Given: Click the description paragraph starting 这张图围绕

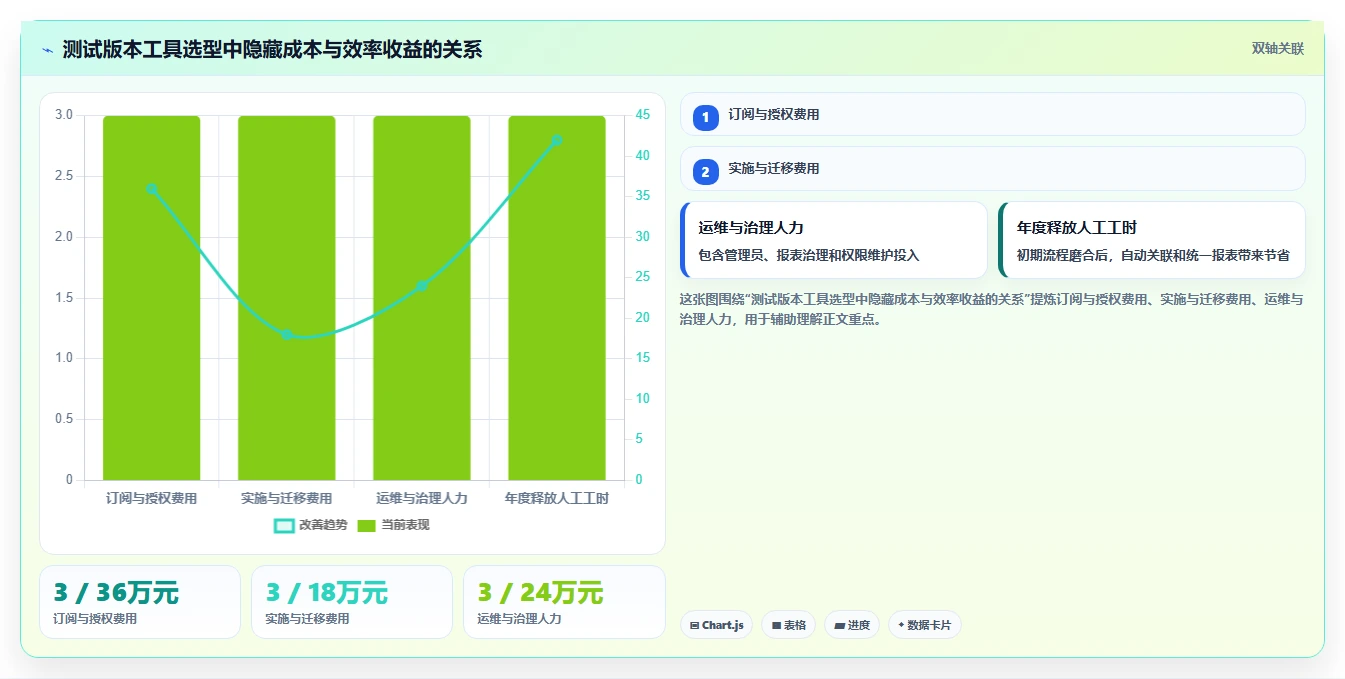Looking at the screenshot, I should pyautogui.click(x=991, y=310).
